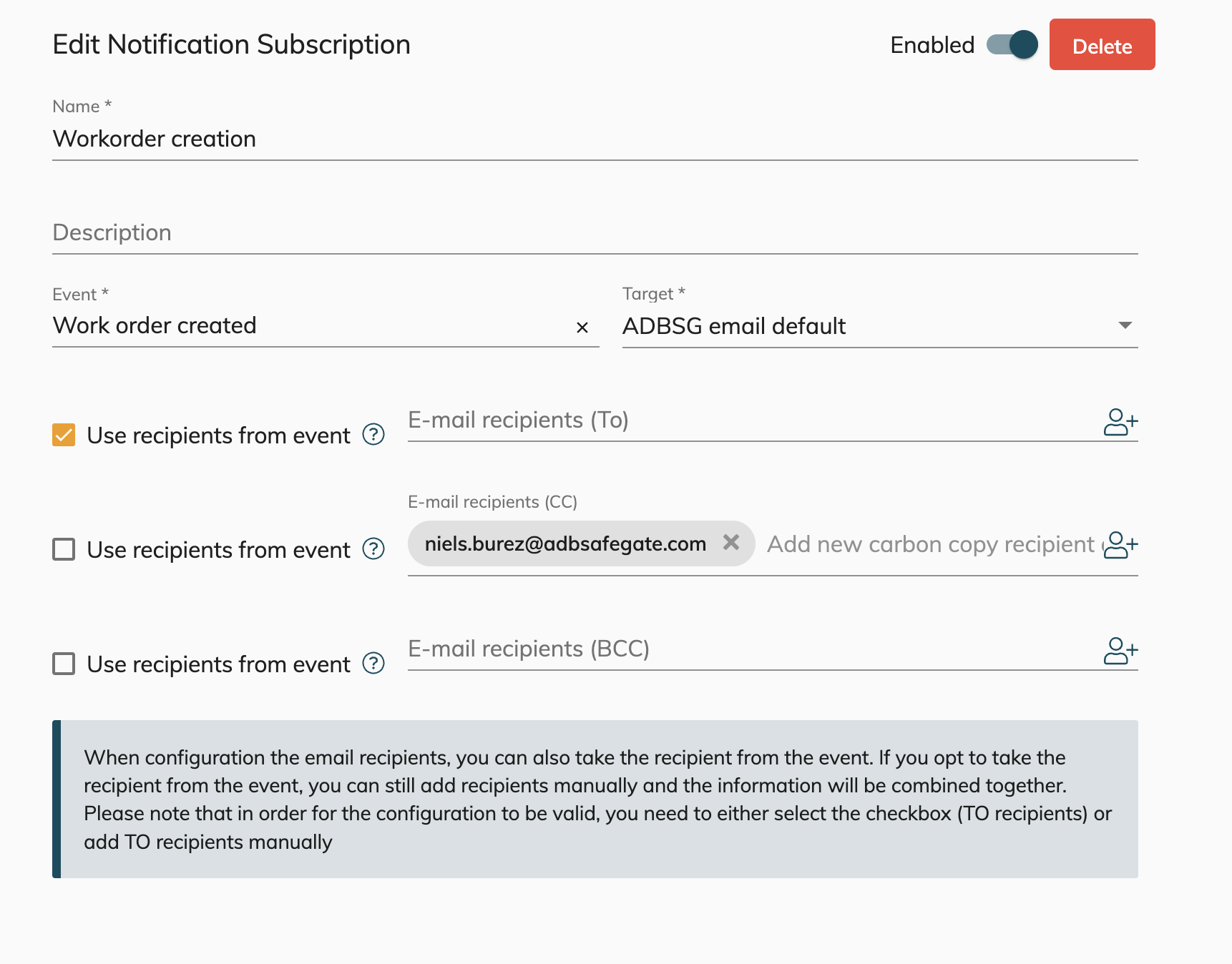Click the Name field containing Workorder creation
Screen dimensions: 1232x964
point(594,139)
